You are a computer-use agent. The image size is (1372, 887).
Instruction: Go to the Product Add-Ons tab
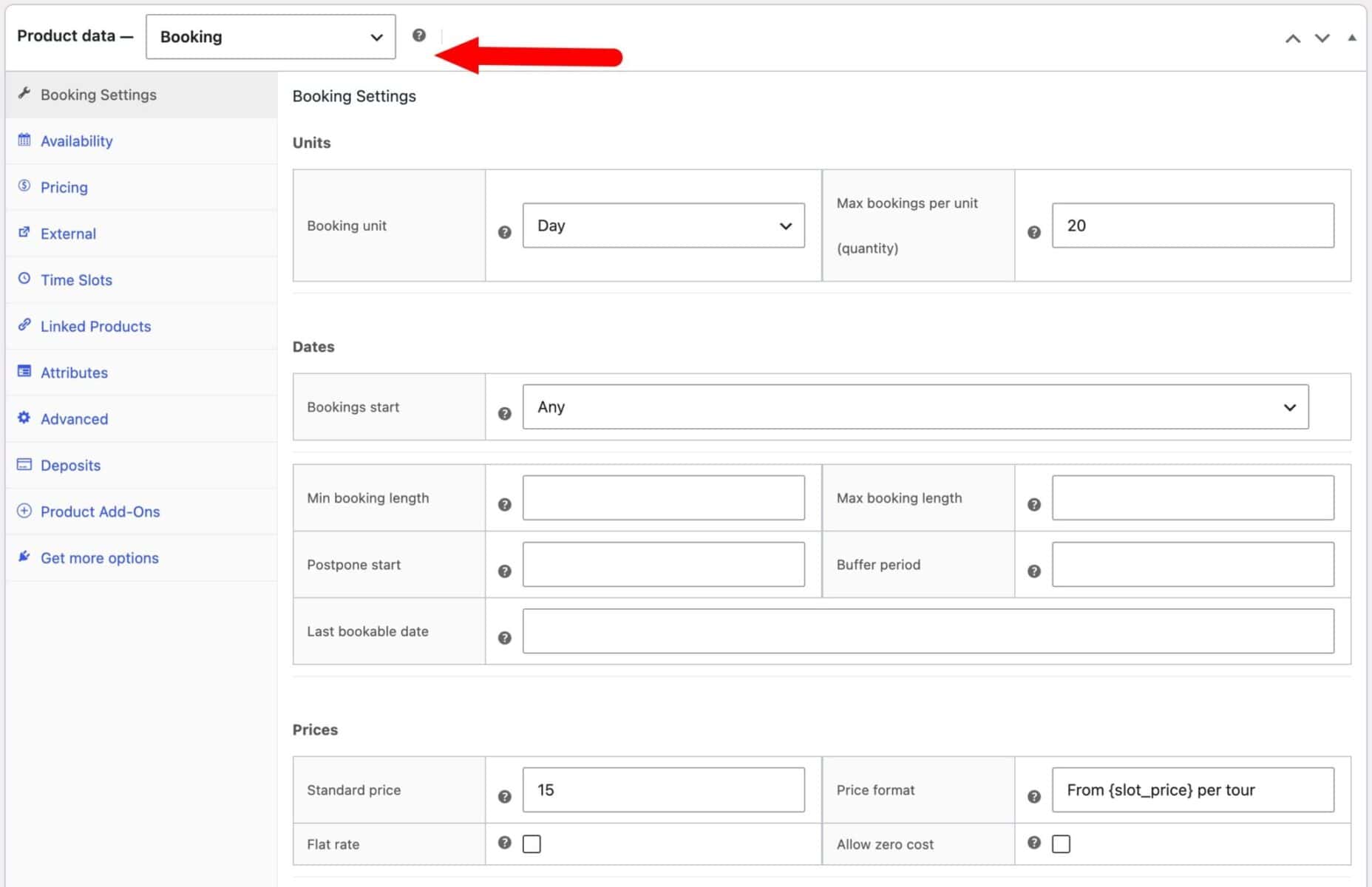[141, 512]
